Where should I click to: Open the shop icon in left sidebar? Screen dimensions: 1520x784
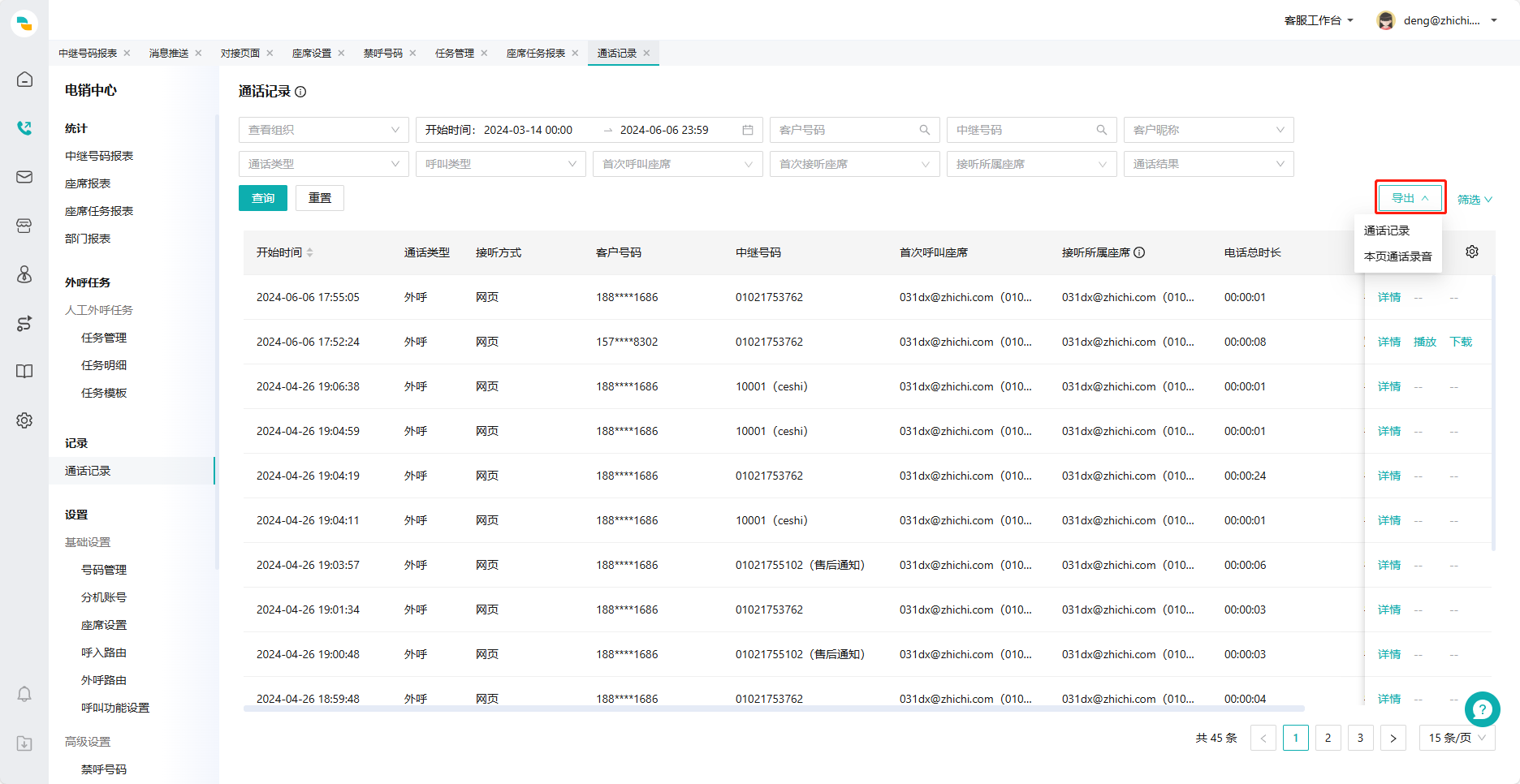[x=24, y=226]
